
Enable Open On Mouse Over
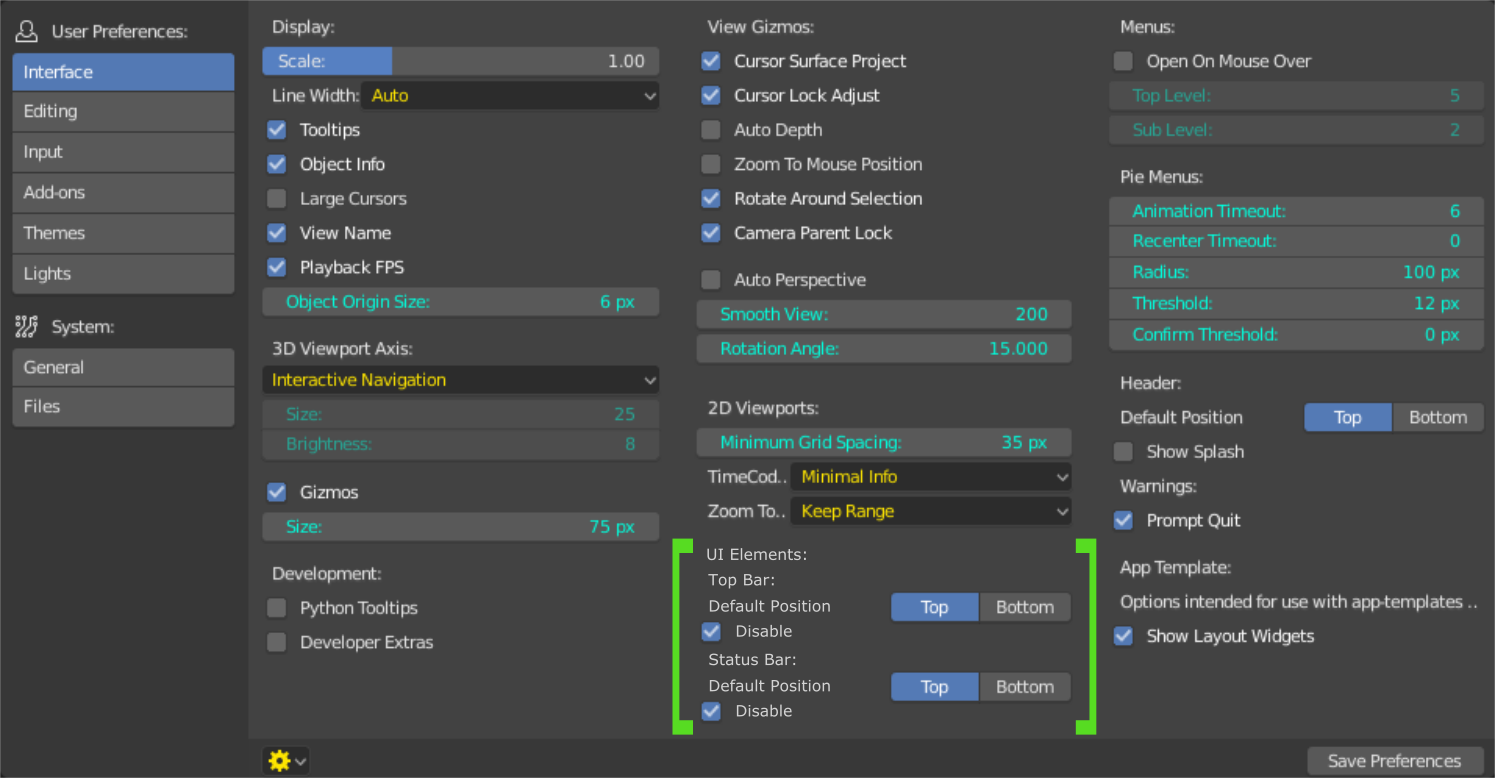tap(1124, 61)
